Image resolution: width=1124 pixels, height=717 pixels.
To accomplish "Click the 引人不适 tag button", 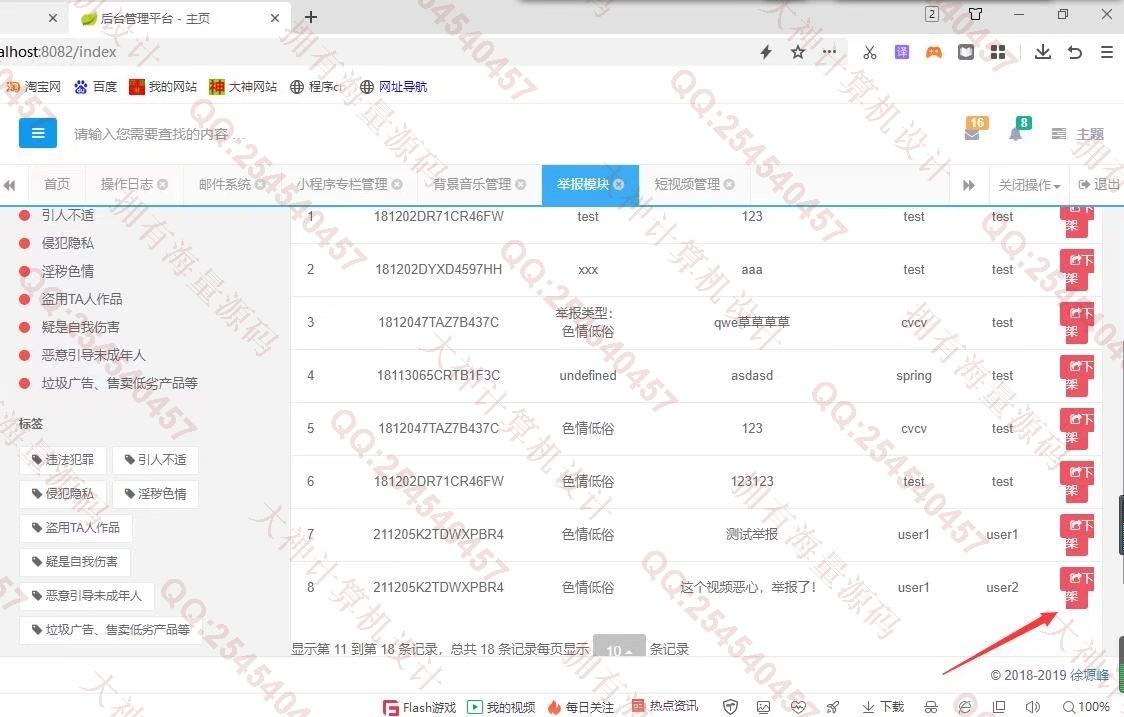I will click(x=156, y=460).
